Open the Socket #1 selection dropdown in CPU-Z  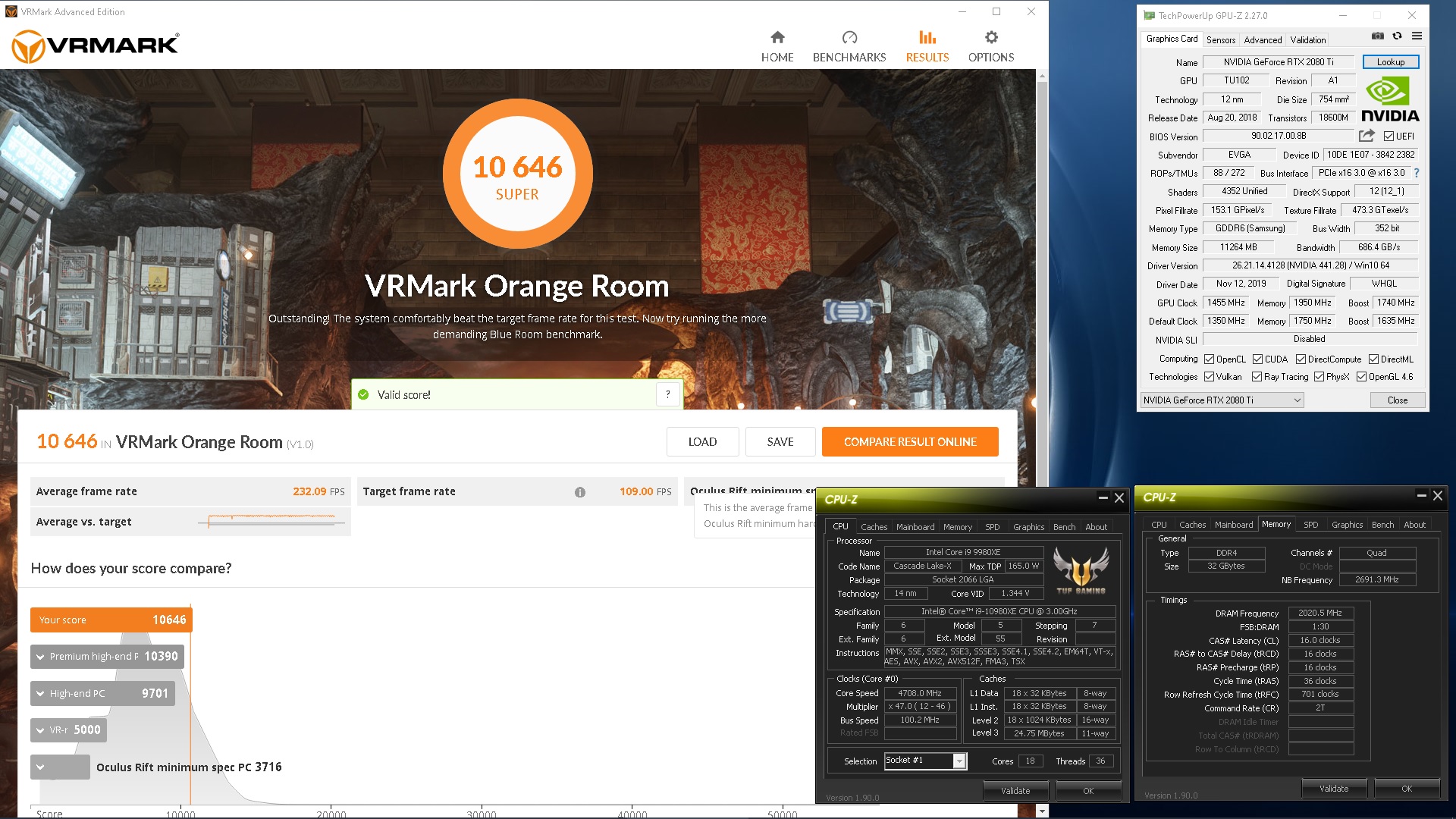925,761
